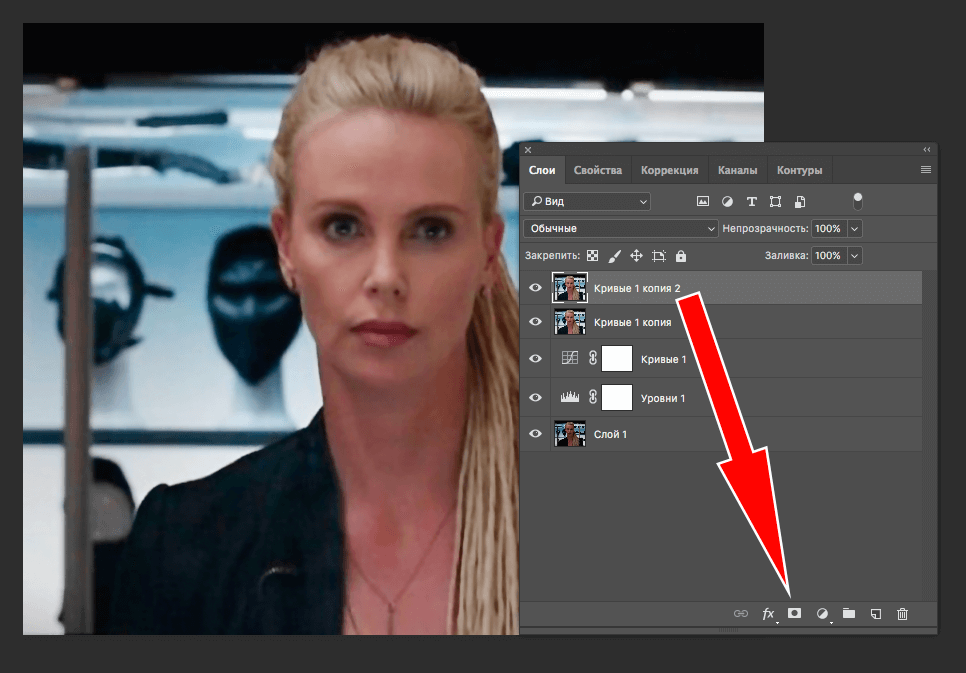Open the Свойства tab
This screenshot has height=673, width=966.
pyautogui.click(x=598, y=170)
